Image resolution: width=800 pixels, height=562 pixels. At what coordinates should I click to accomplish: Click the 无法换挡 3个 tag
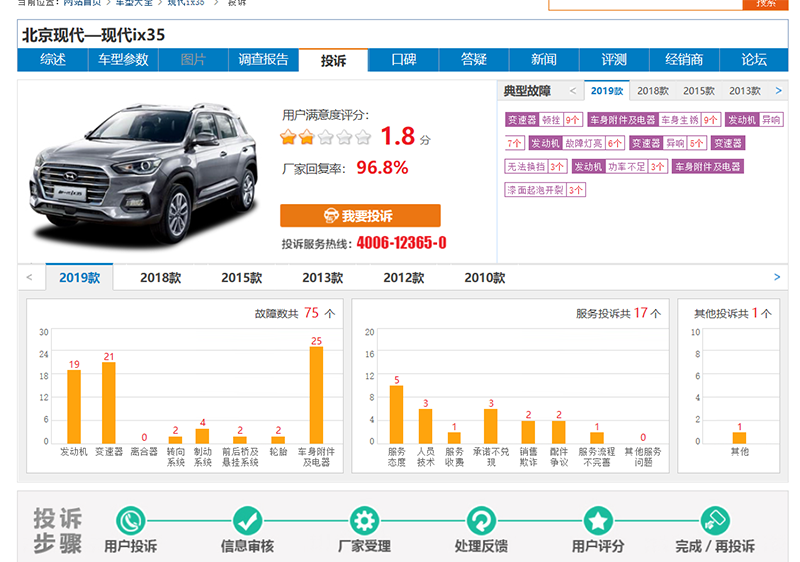(536, 167)
